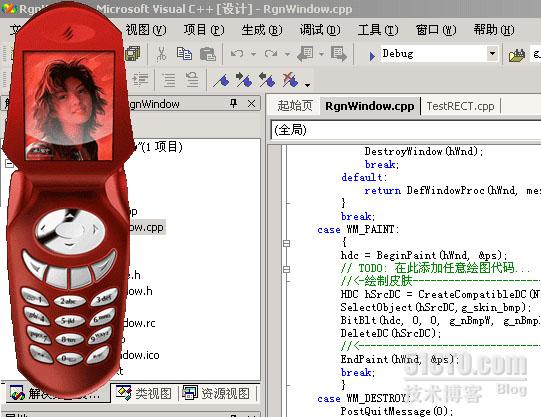Collapse the solution tree root node
Viewport: 541px width, 417px height.
pyautogui.click(x=9, y=163)
